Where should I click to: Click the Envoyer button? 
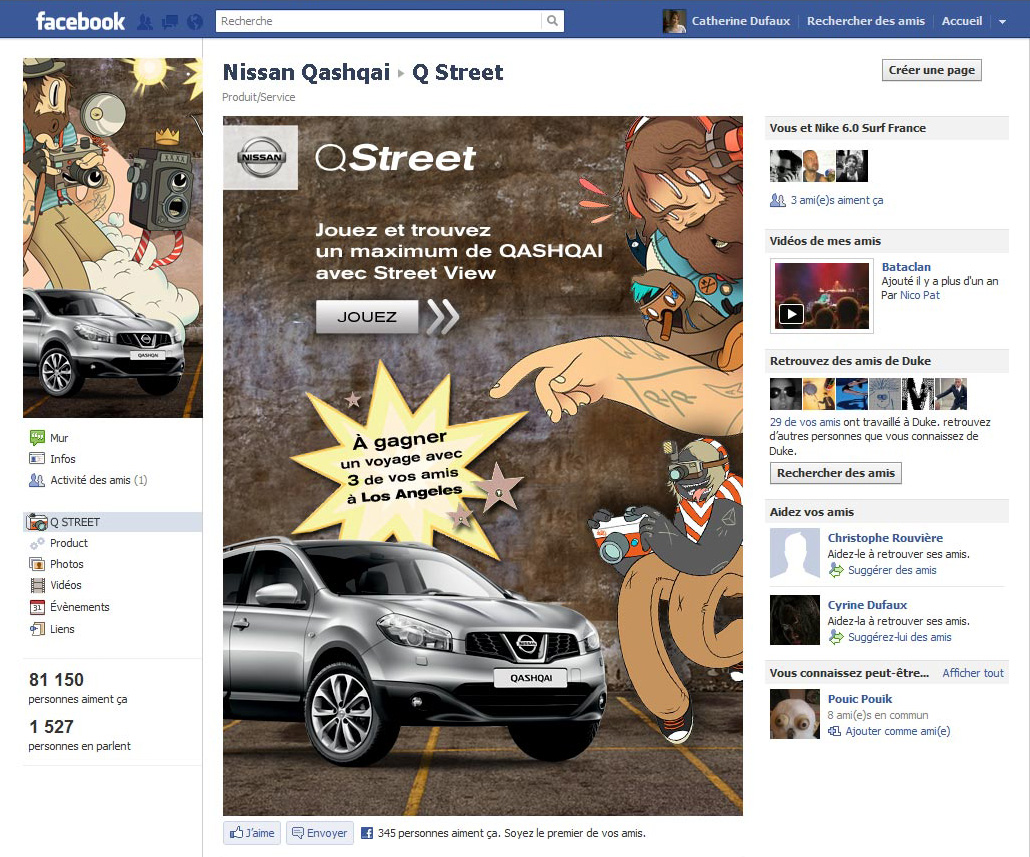pyautogui.click(x=319, y=833)
